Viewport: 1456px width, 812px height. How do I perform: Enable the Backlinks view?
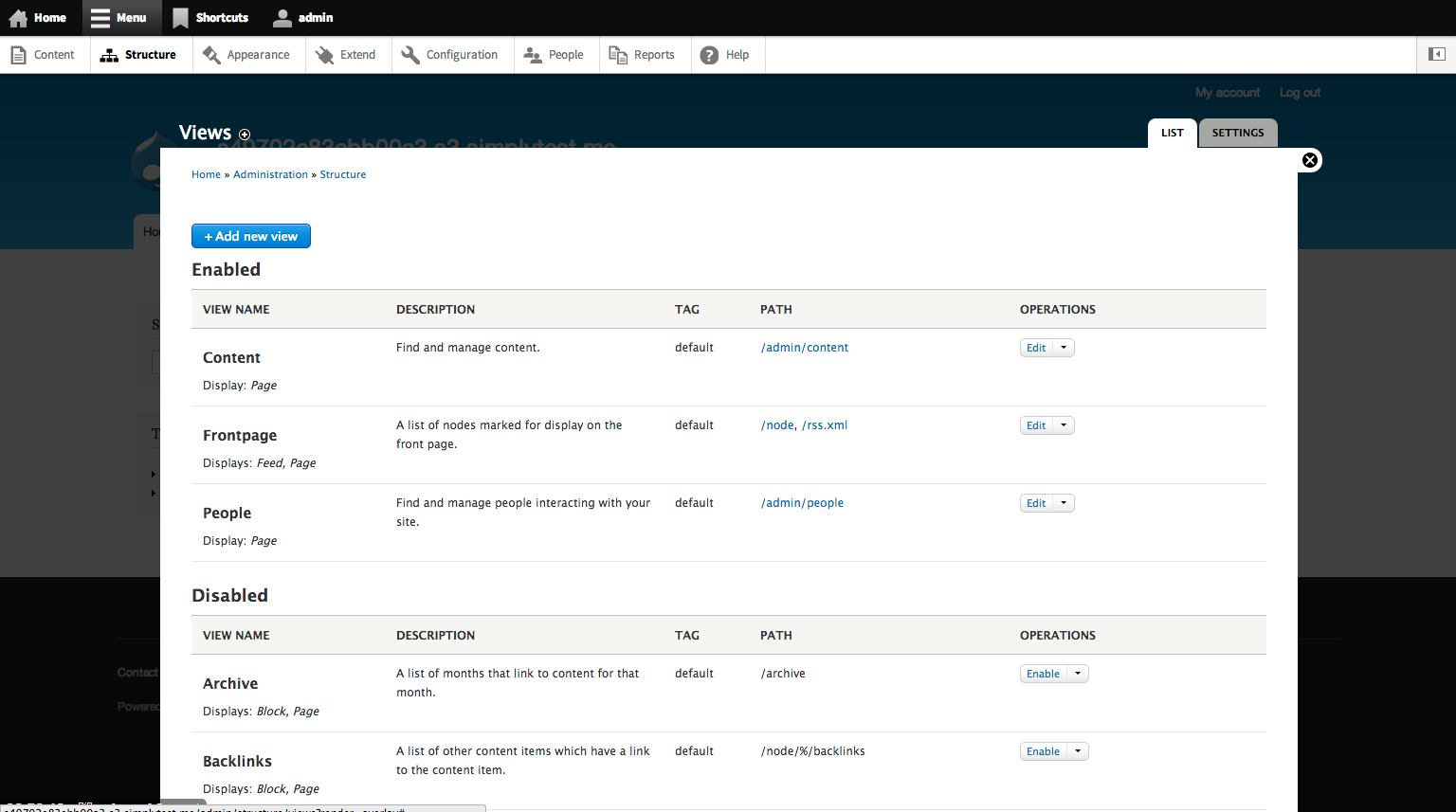tap(1043, 751)
